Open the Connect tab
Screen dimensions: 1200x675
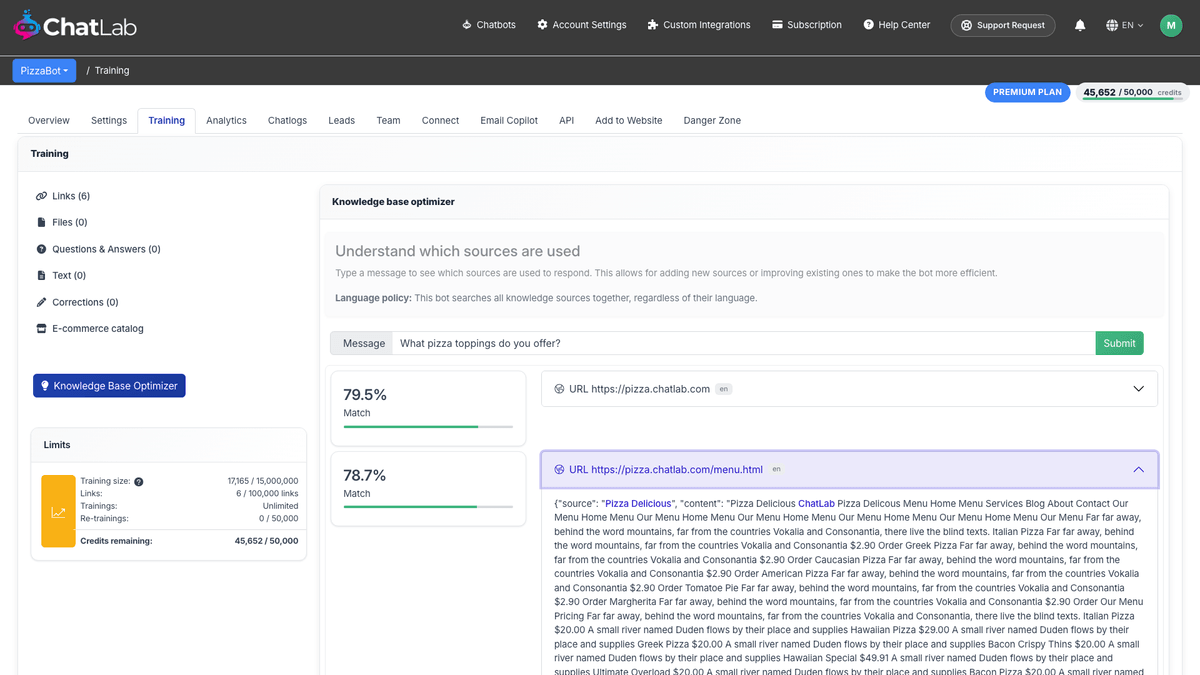point(440,120)
